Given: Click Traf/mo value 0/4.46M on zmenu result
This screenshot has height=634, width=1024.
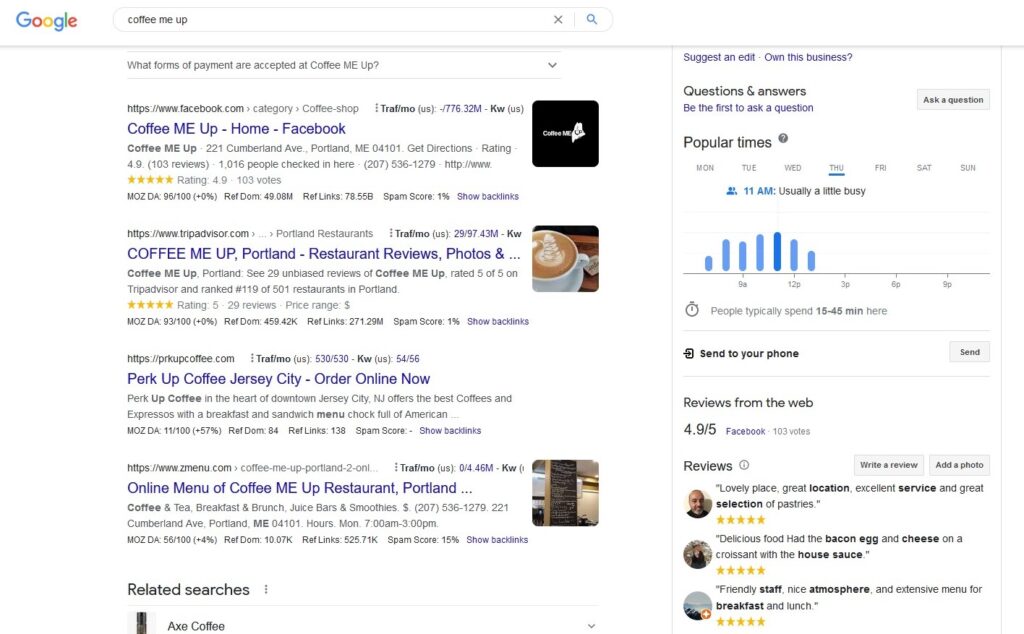Looking at the screenshot, I should coord(476,468).
